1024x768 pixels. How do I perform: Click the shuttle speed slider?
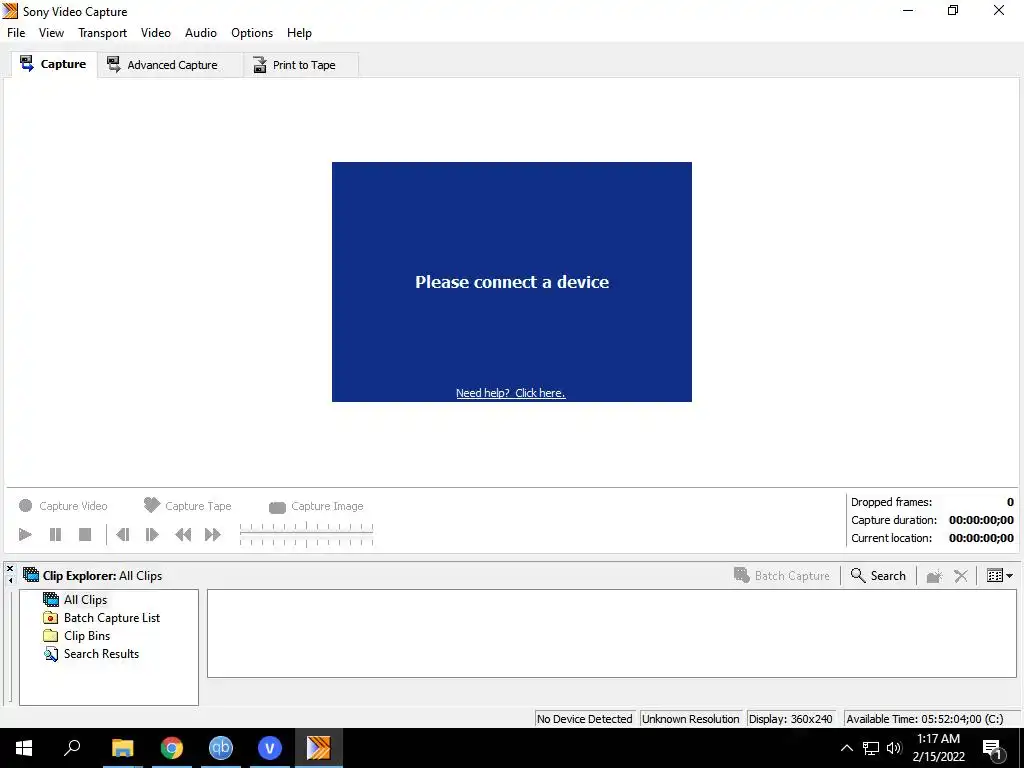(306, 534)
